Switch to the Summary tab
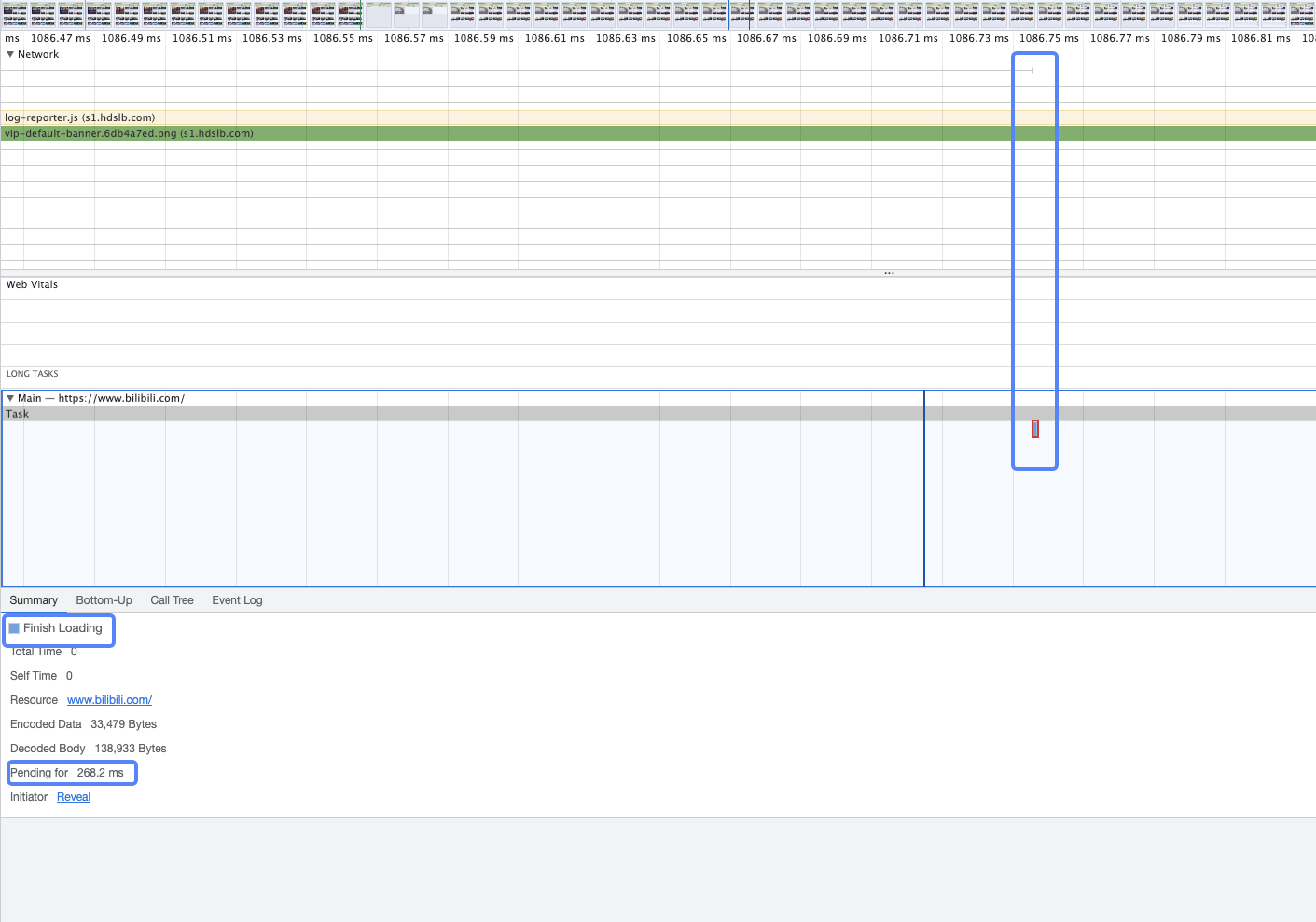 [34, 600]
